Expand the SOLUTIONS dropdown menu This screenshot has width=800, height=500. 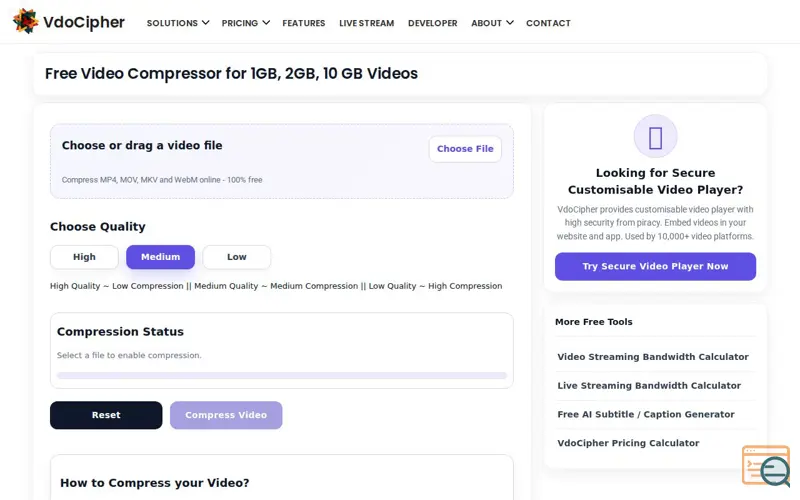point(178,23)
